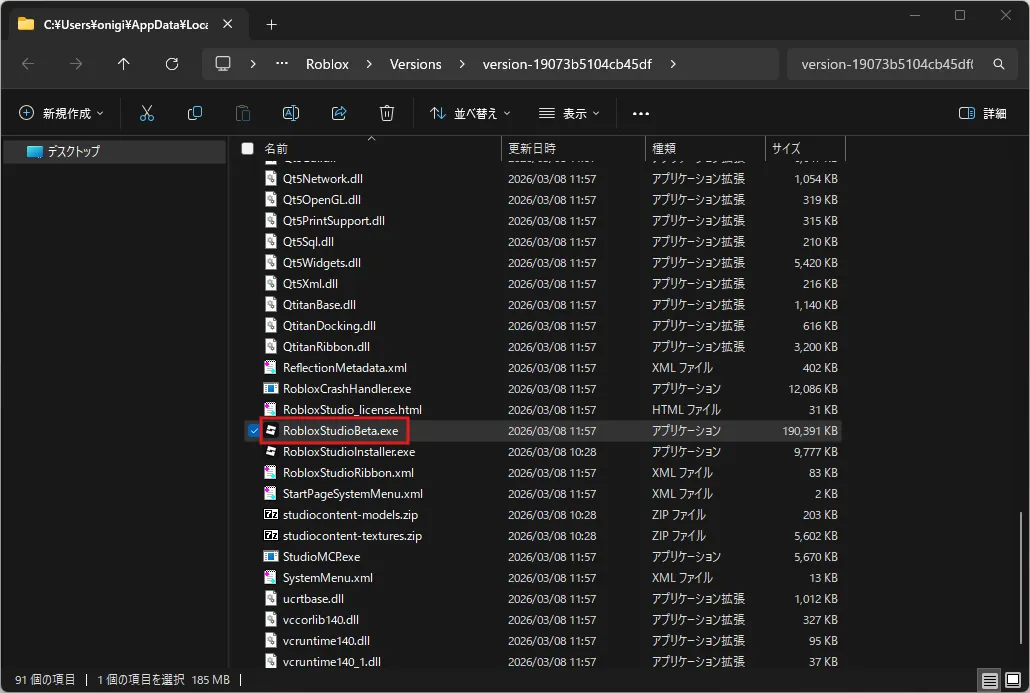Show hidden breadcrumb path with ellipsis
This screenshot has width=1030, height=693.
pyautogui.click(x=282, y=64)
